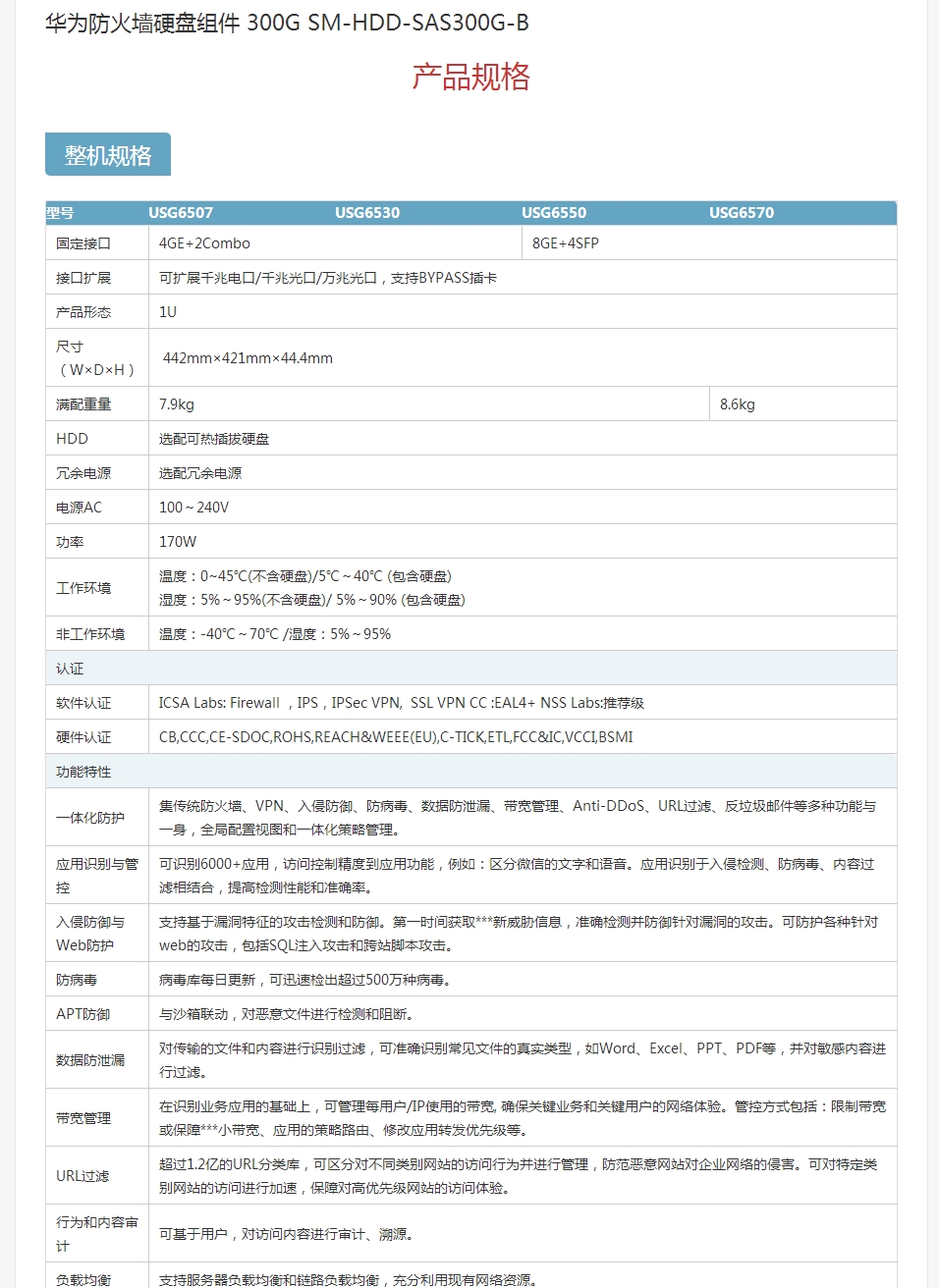Click the description starting 支持基于漏洞特征
This screenshot has height=1288, width=939.
pyautogui.click(x=519, y=934)
